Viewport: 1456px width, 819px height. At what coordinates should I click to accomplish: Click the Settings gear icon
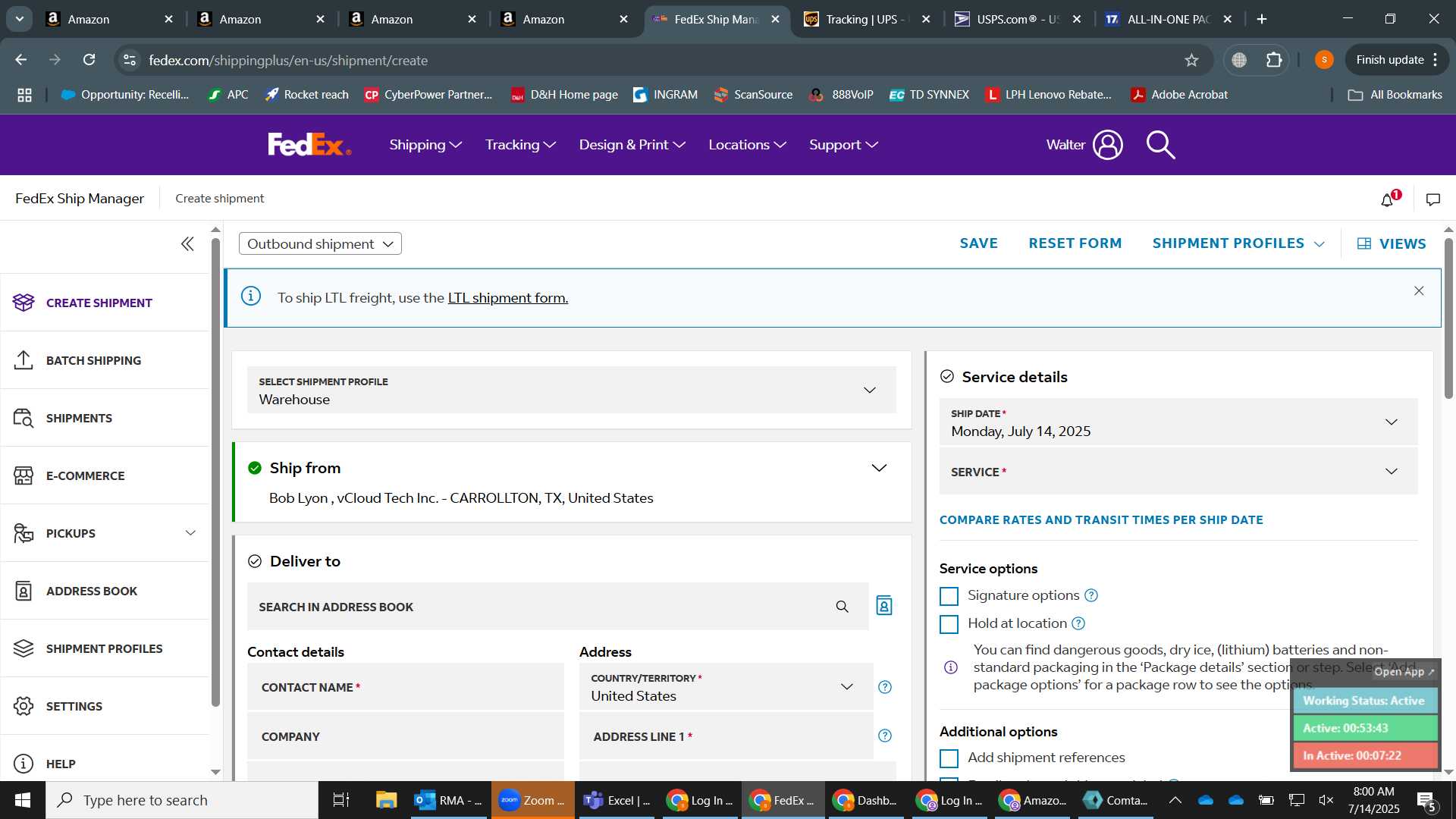point(24,706)
